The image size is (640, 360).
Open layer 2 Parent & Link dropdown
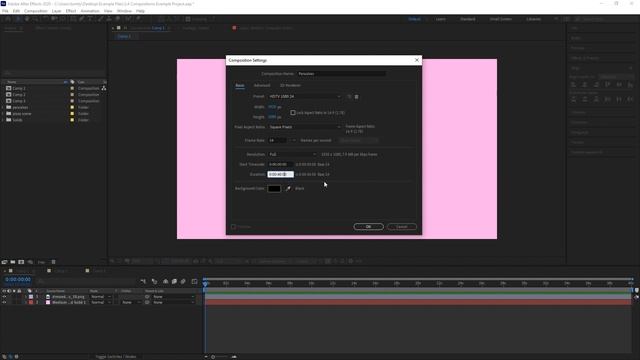tap(174, 302)
